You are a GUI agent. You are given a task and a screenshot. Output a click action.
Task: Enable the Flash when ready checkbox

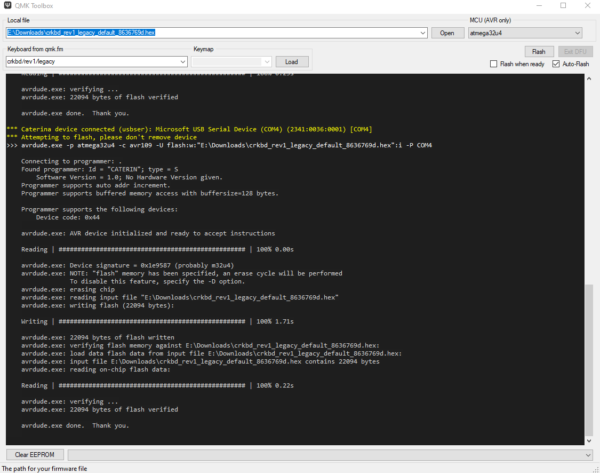[x=494, y=64]
